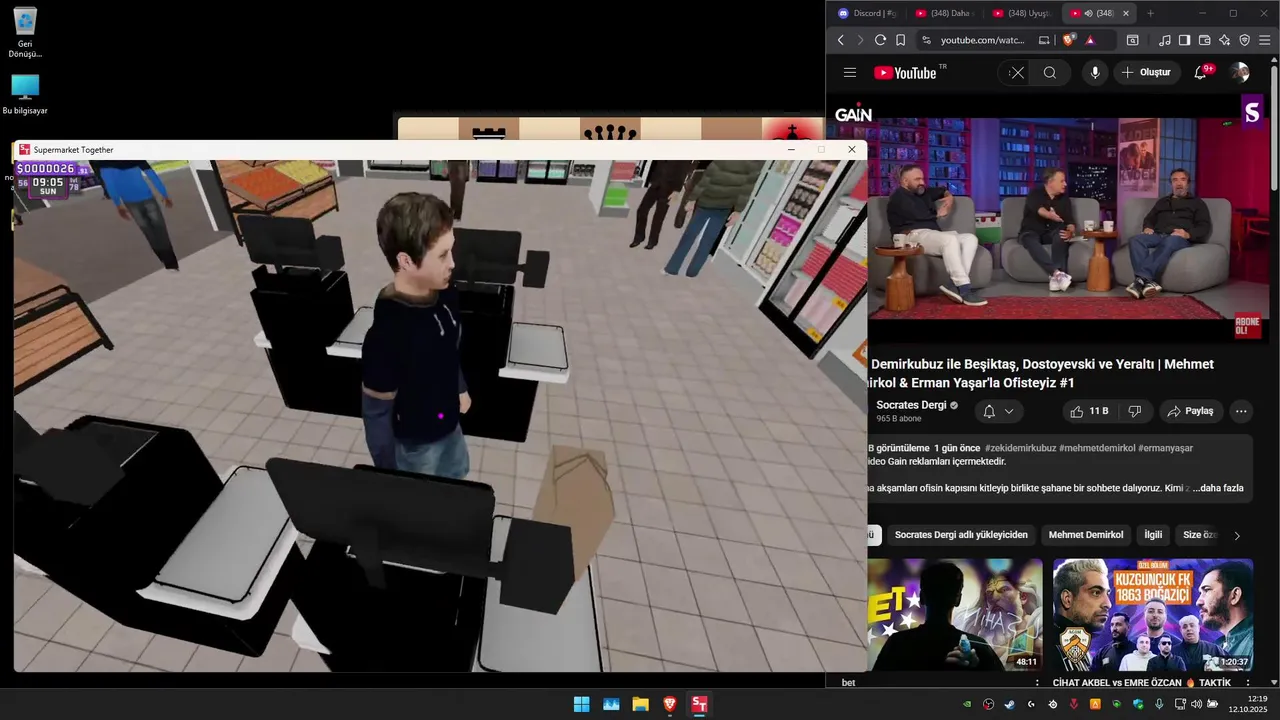Click the YouTube video player
Viewport: 1280px width, 720px height.
pos(1069,220)
